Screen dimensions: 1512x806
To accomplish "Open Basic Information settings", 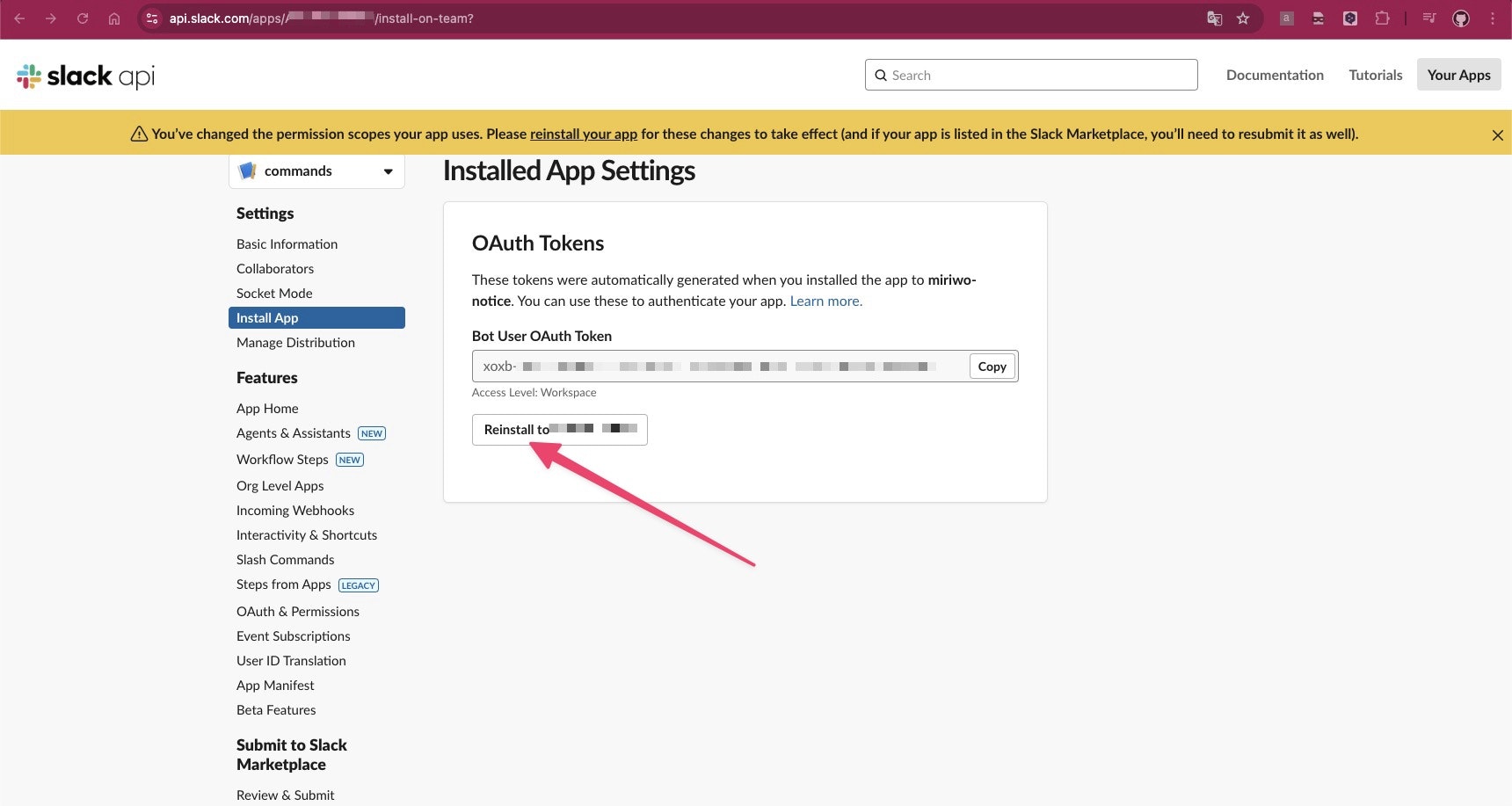I will coord(287,244).
